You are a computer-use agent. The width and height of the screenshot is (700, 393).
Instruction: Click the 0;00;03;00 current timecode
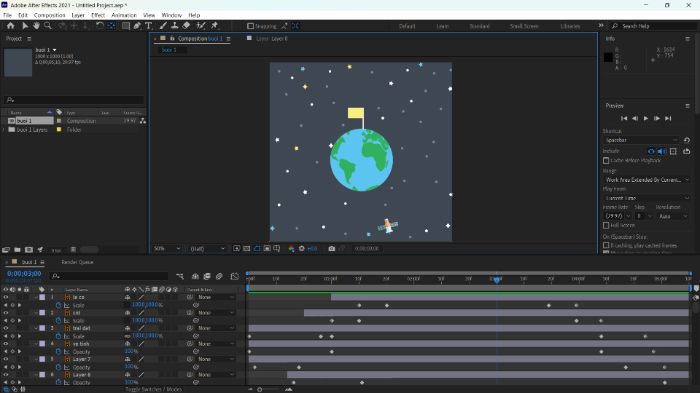[24, 273]
